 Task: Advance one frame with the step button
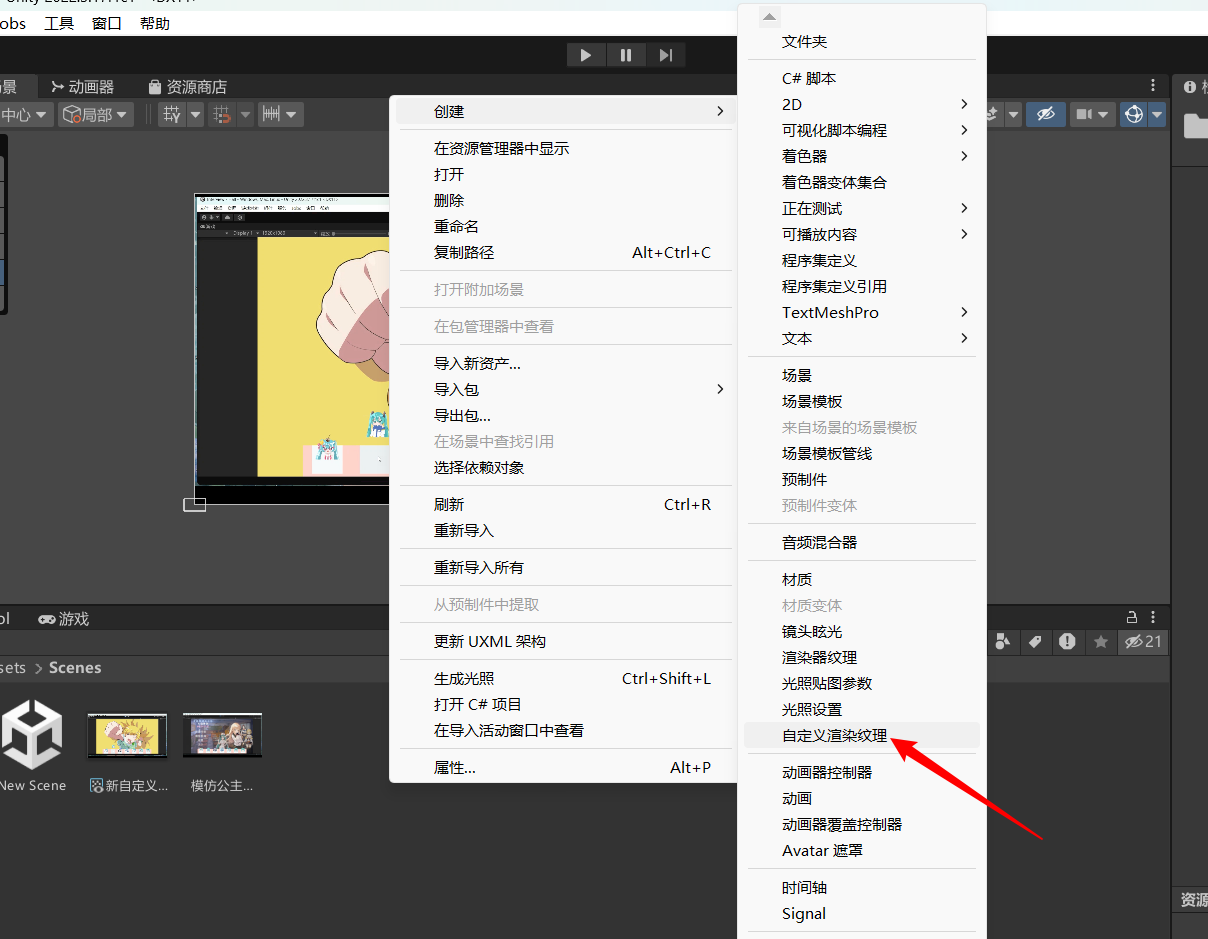(x=666, y=55)
